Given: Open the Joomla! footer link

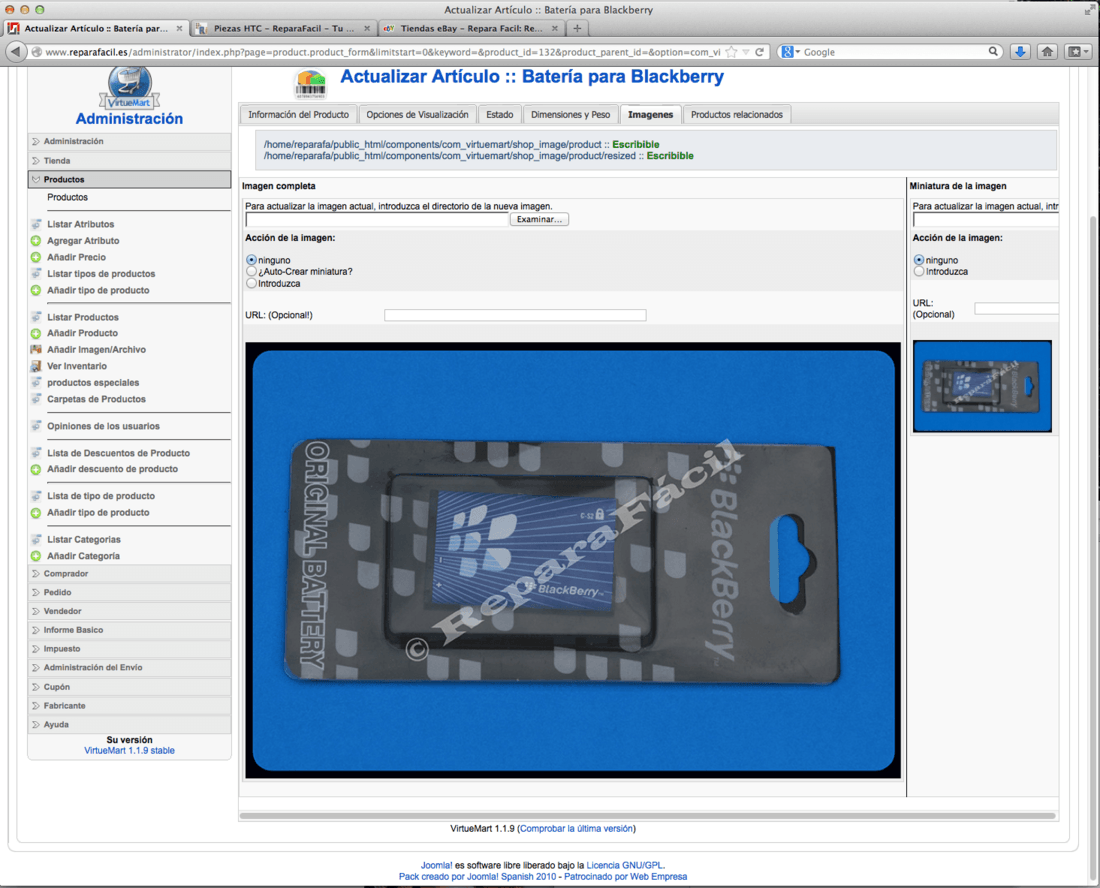Looking at the screenshot, I should tap(436, 866).
